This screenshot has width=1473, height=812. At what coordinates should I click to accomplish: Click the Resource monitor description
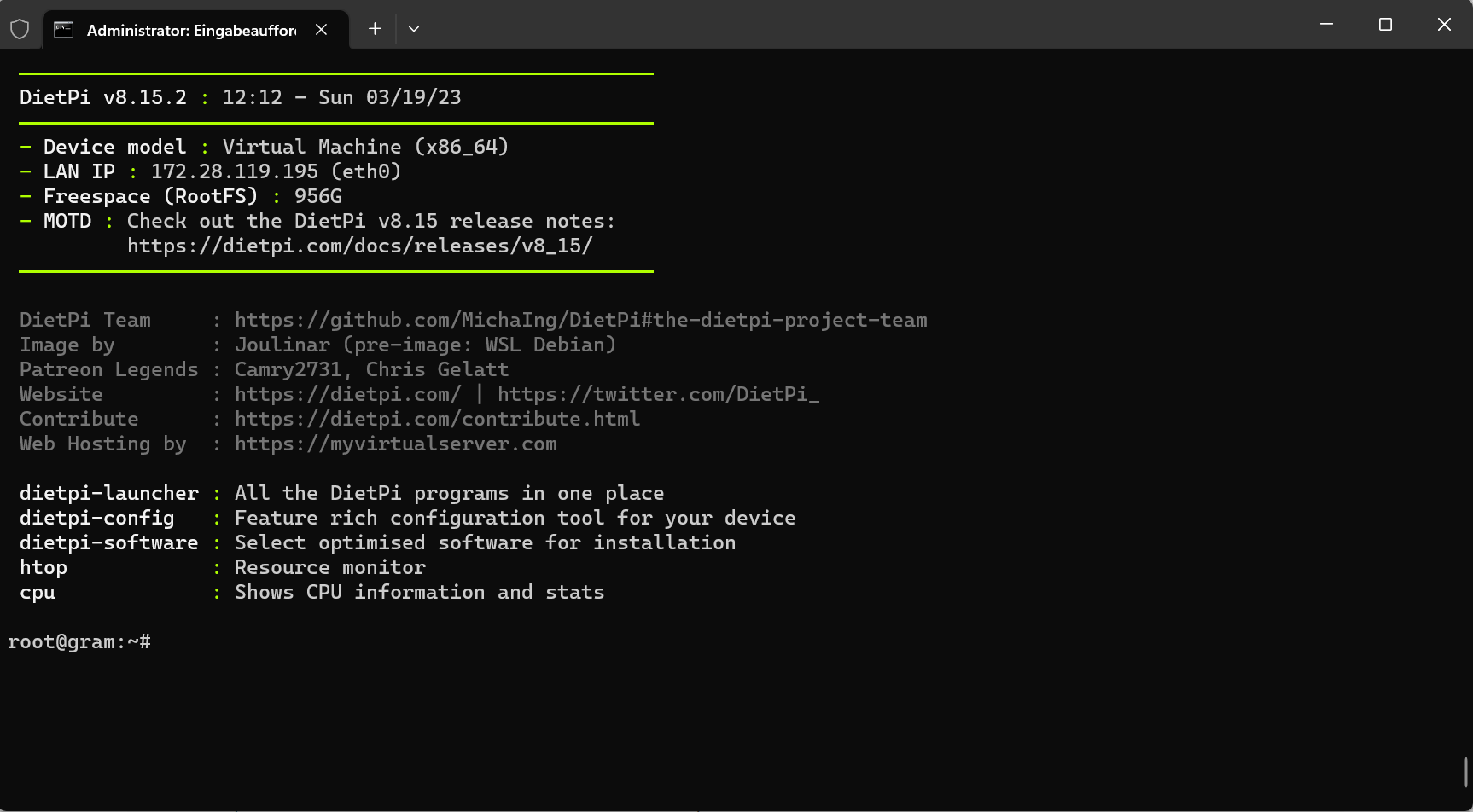click(330, 567)
